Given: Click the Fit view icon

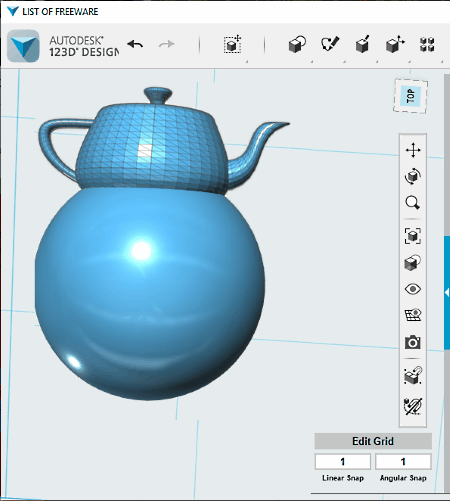Looking at the screenshot, I should [413, 236].
